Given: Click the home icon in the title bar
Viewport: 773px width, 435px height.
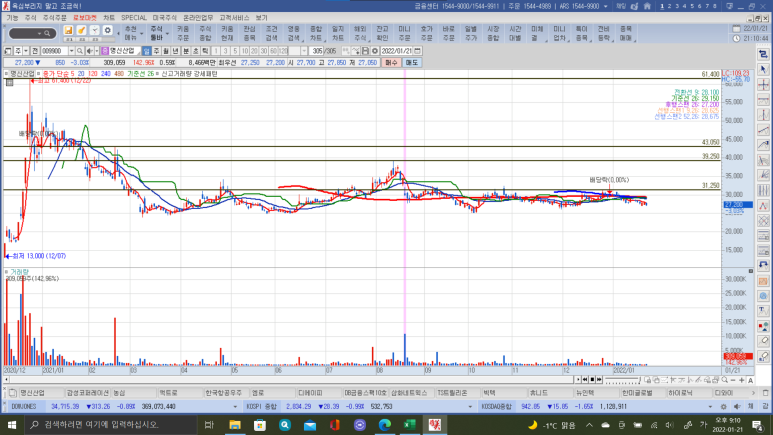Looking at the screenshot, I should tap(647, 6).
